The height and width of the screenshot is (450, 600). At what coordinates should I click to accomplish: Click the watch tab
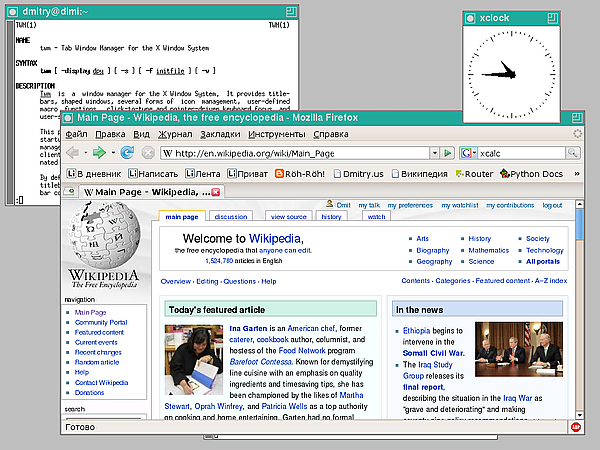[376, 217]
